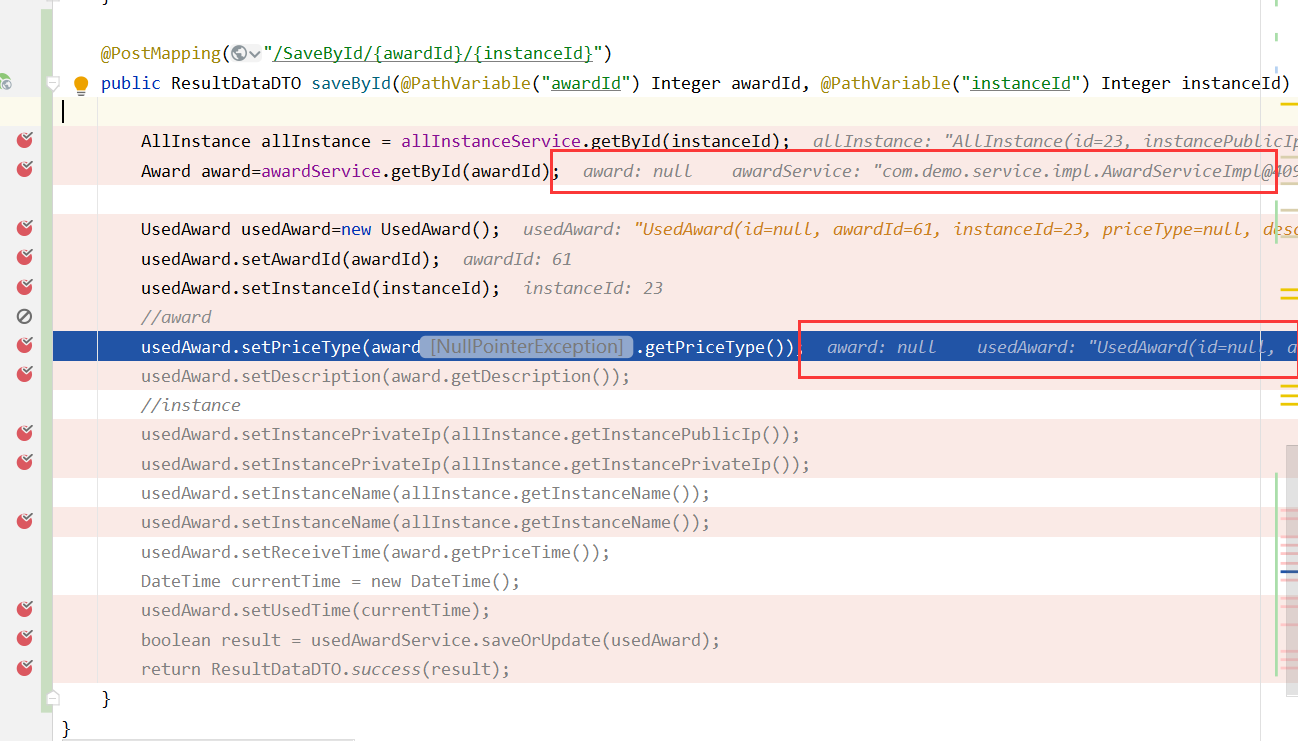Remove breakpoint on awardService.getById(awardId) line

(25, 170)
